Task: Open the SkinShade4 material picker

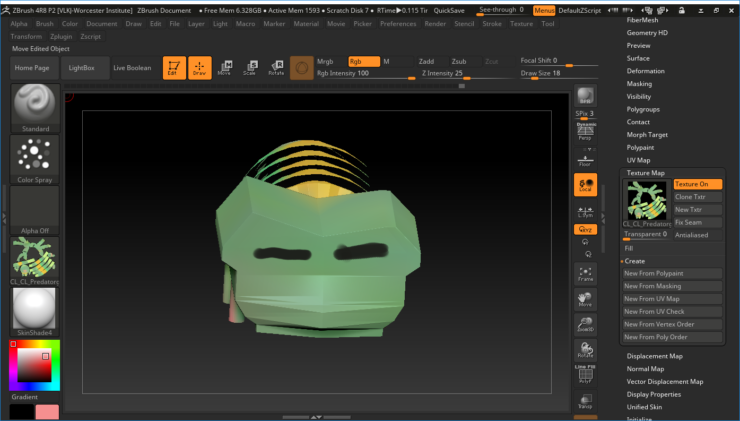Action: coord(35,310)
